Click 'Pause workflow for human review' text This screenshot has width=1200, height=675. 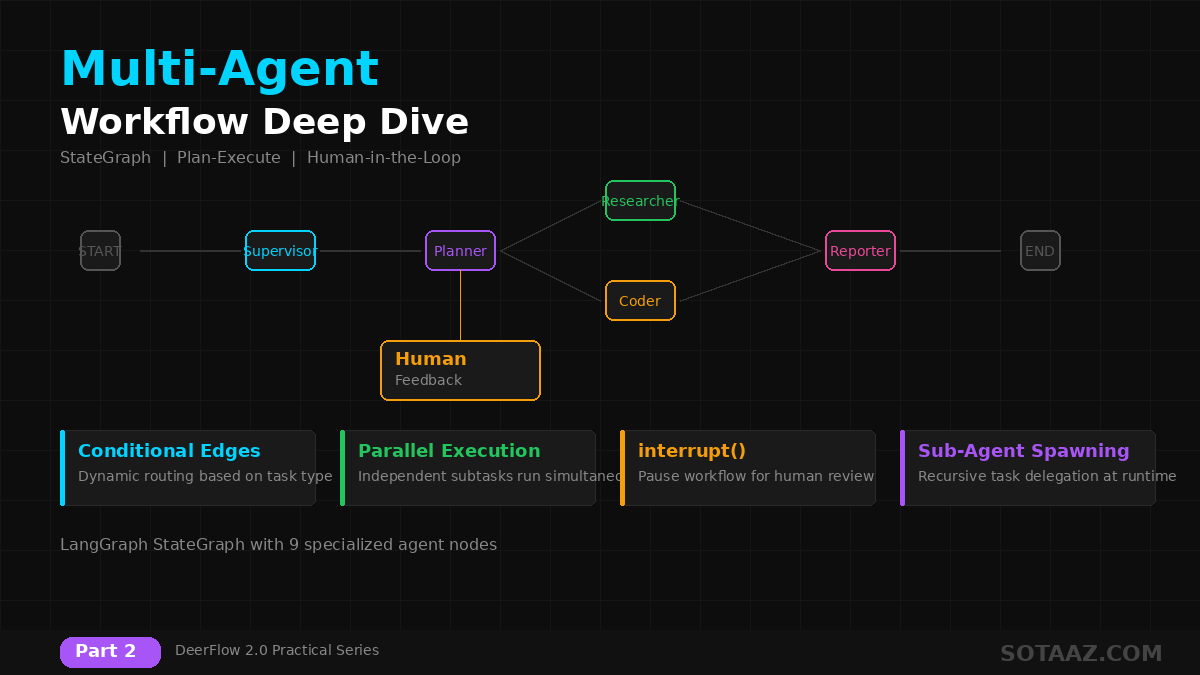756,477
